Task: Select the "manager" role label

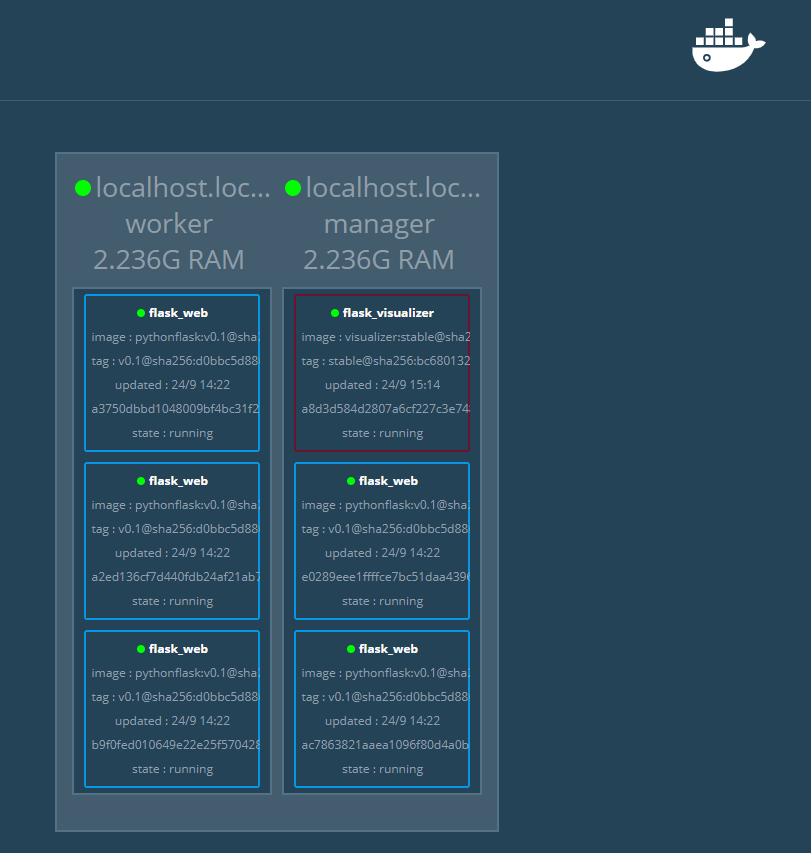Action: [x=379, y=223]
